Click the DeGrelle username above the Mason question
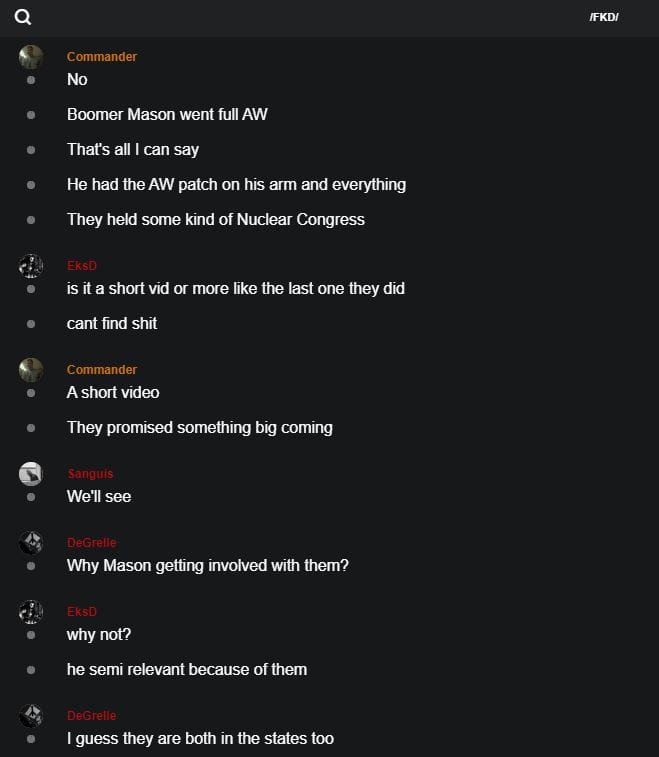This screenshot has width=659, height=757. (92, 543)
